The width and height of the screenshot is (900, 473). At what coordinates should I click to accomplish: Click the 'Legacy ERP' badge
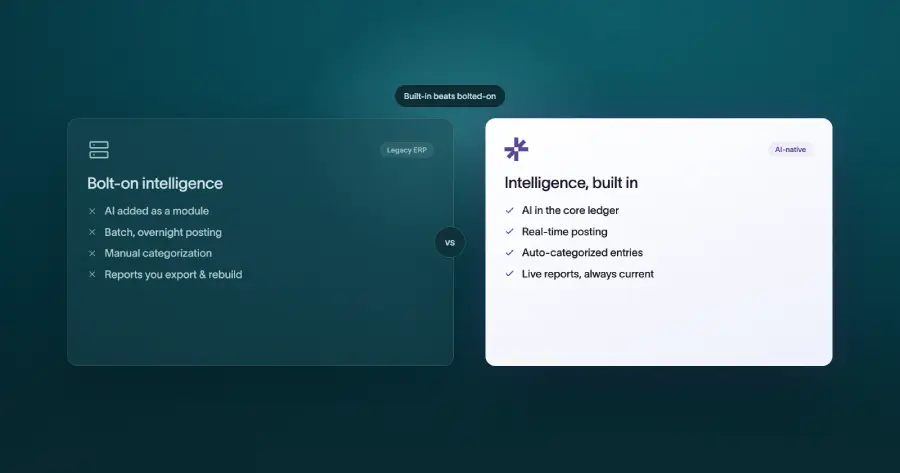tap(406, 150)
